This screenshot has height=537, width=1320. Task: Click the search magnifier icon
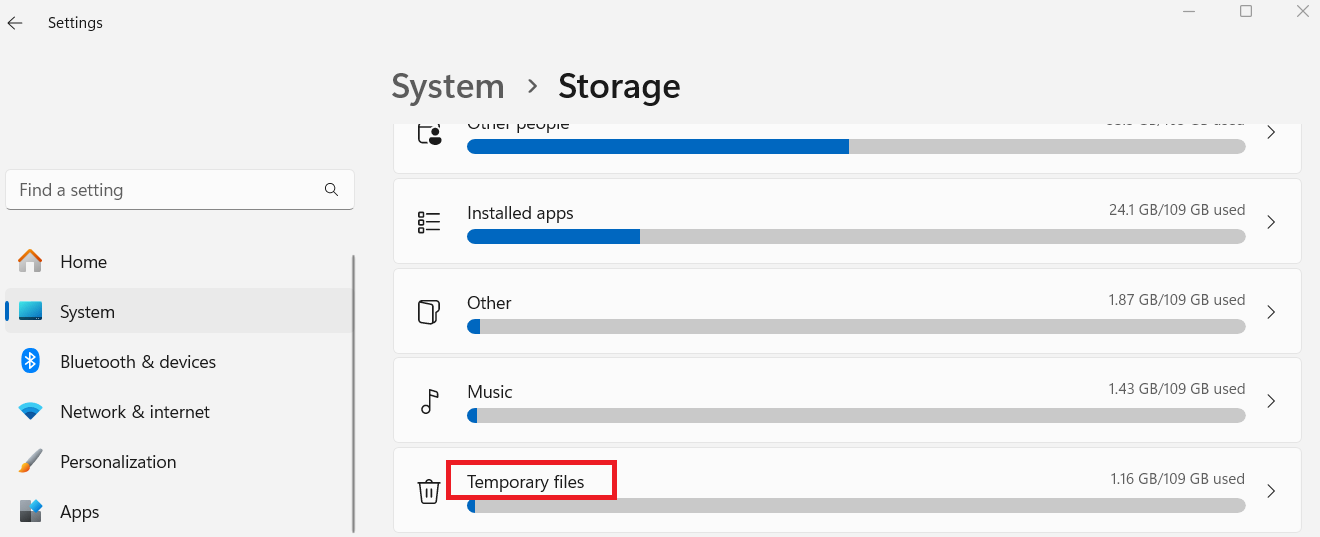[331, 190]
